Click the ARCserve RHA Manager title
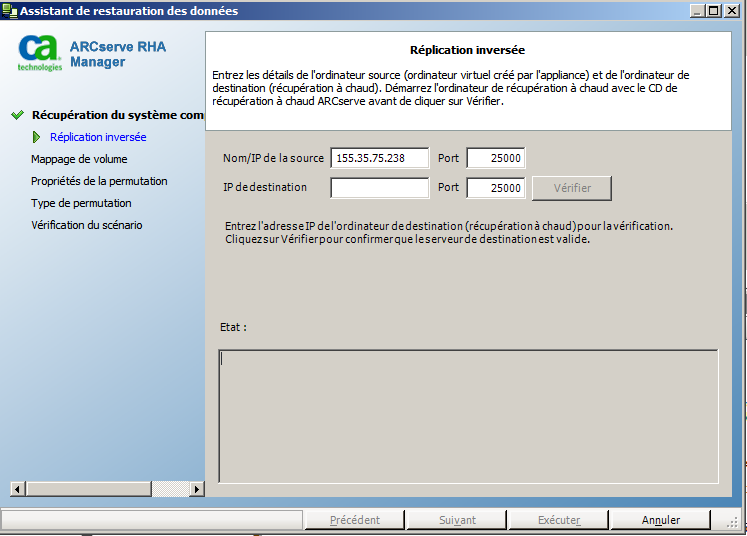Viewport: 747px width, 536px height. [x=118, y=54]
